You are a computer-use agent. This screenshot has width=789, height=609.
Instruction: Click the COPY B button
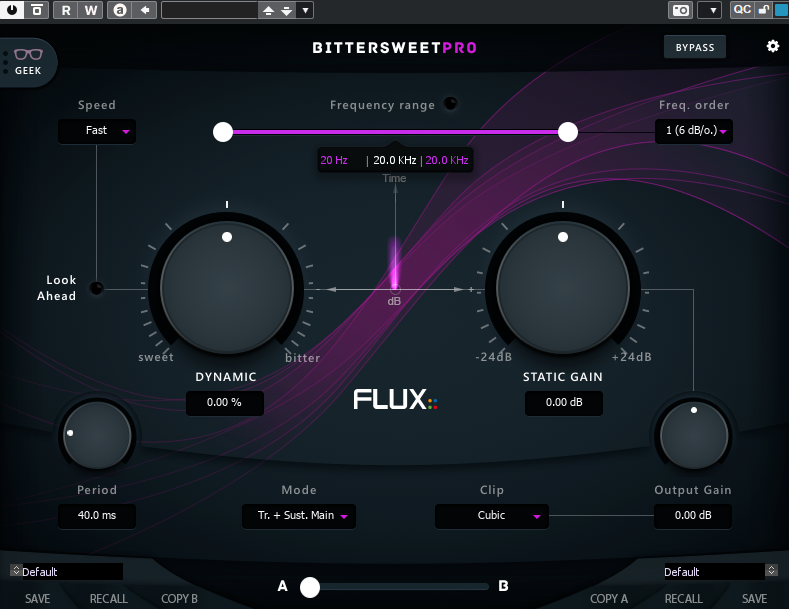(x=179, y=598)
